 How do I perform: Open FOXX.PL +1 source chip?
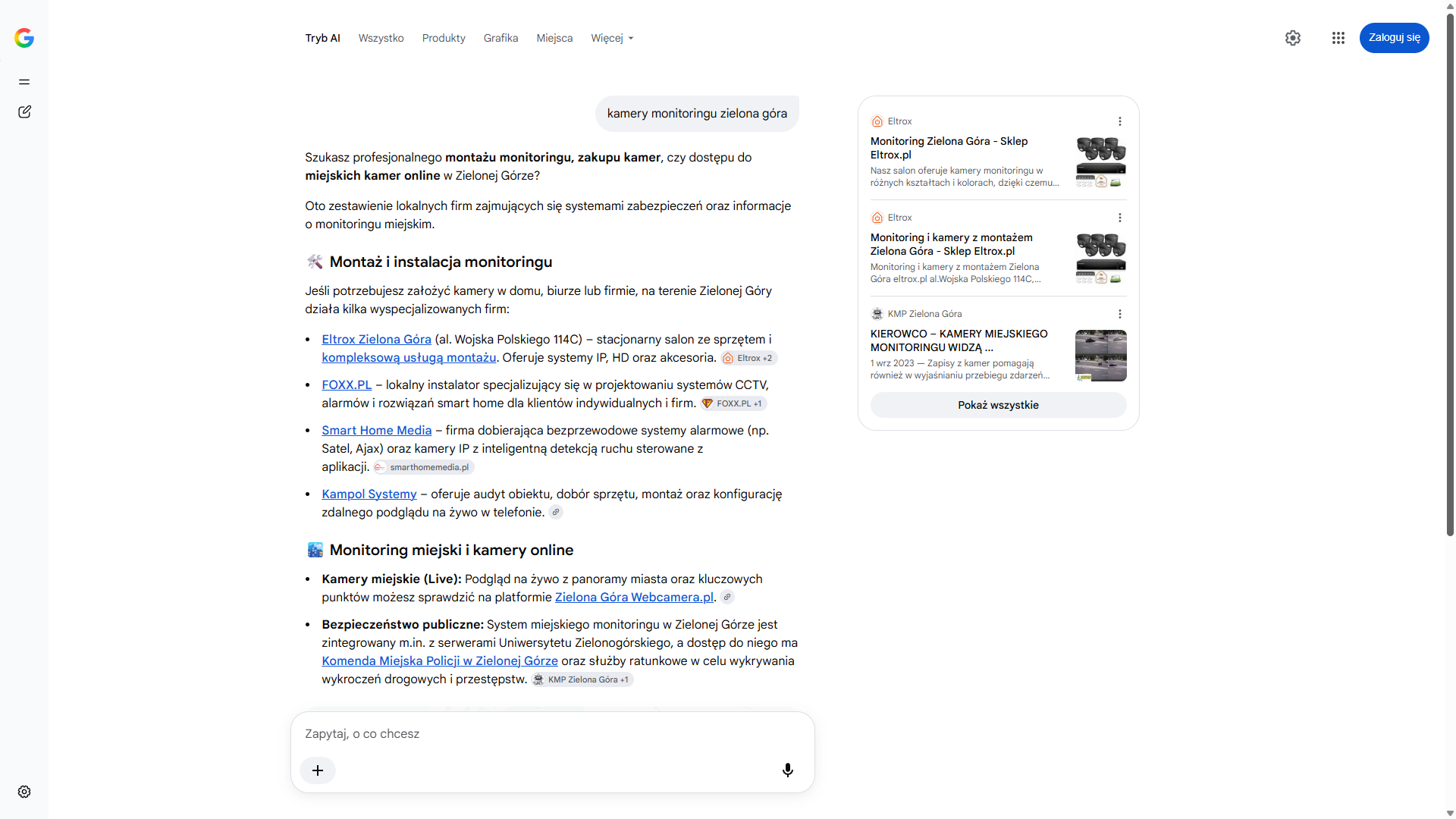733,403
